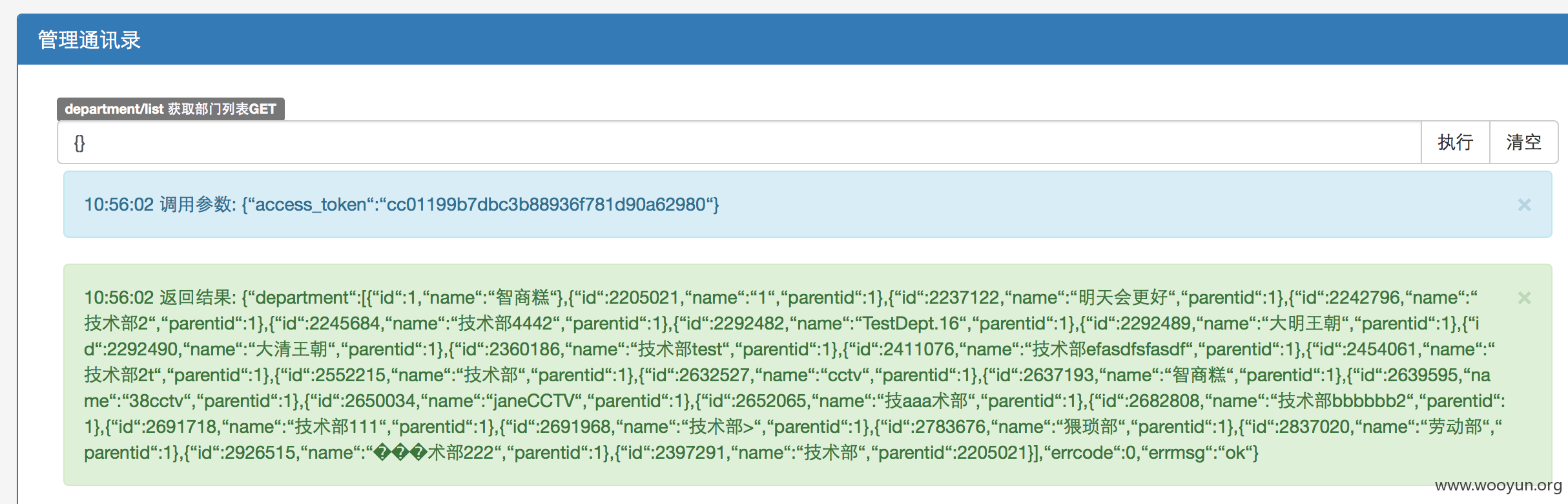This screenshot has height=504, width=1568.
Task: Click the department/list 获取部门列表GET label
Action: (170, 109)
